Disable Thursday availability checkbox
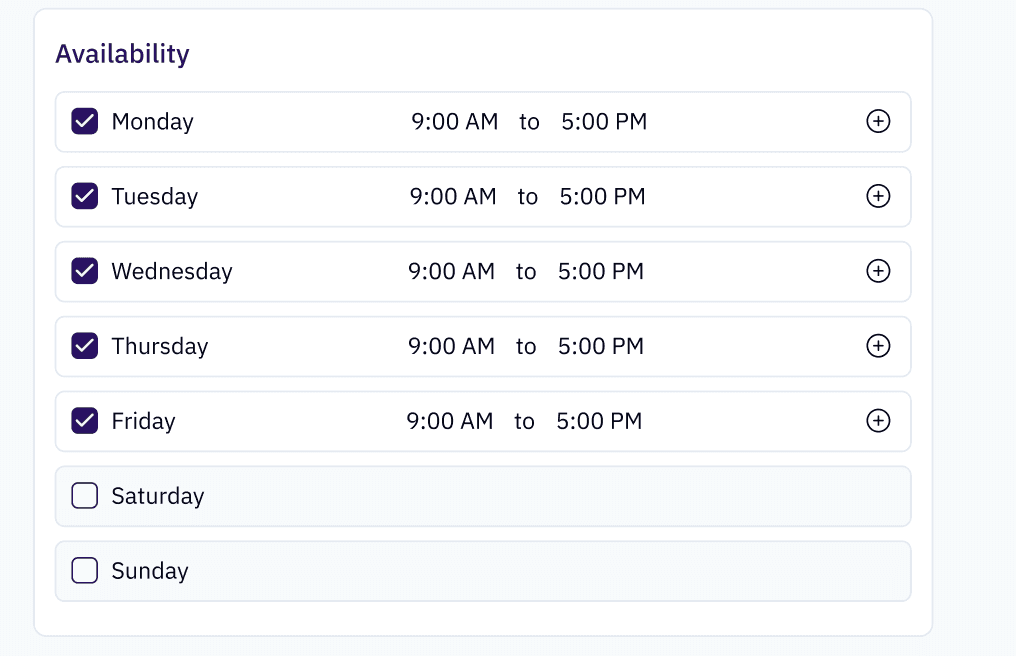1016x656 pixels. [85, 346]
